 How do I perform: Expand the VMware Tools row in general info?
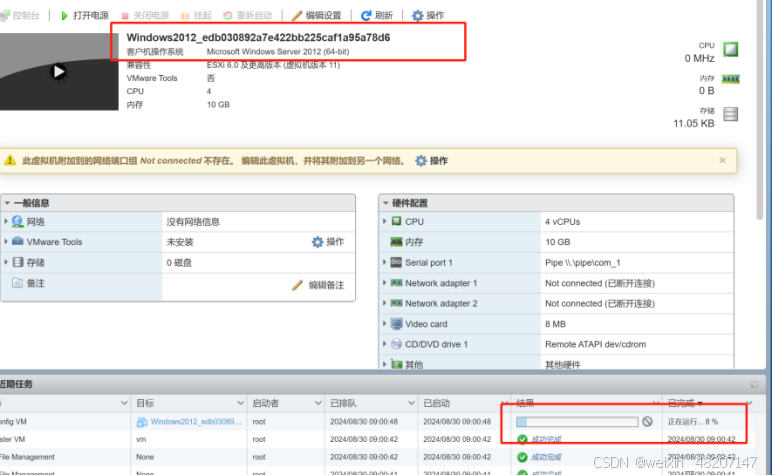pyautogui.click(x=6, y=241)
